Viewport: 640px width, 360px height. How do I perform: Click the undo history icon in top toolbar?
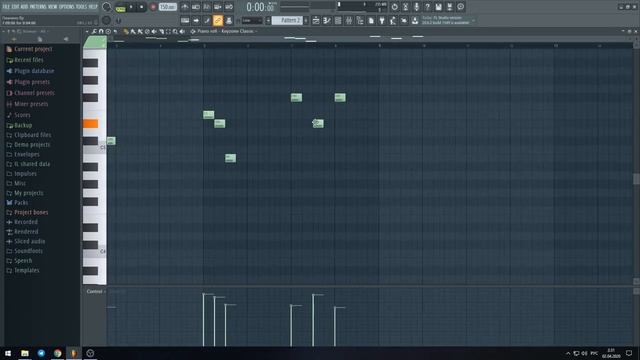click(x=394, y=7)
